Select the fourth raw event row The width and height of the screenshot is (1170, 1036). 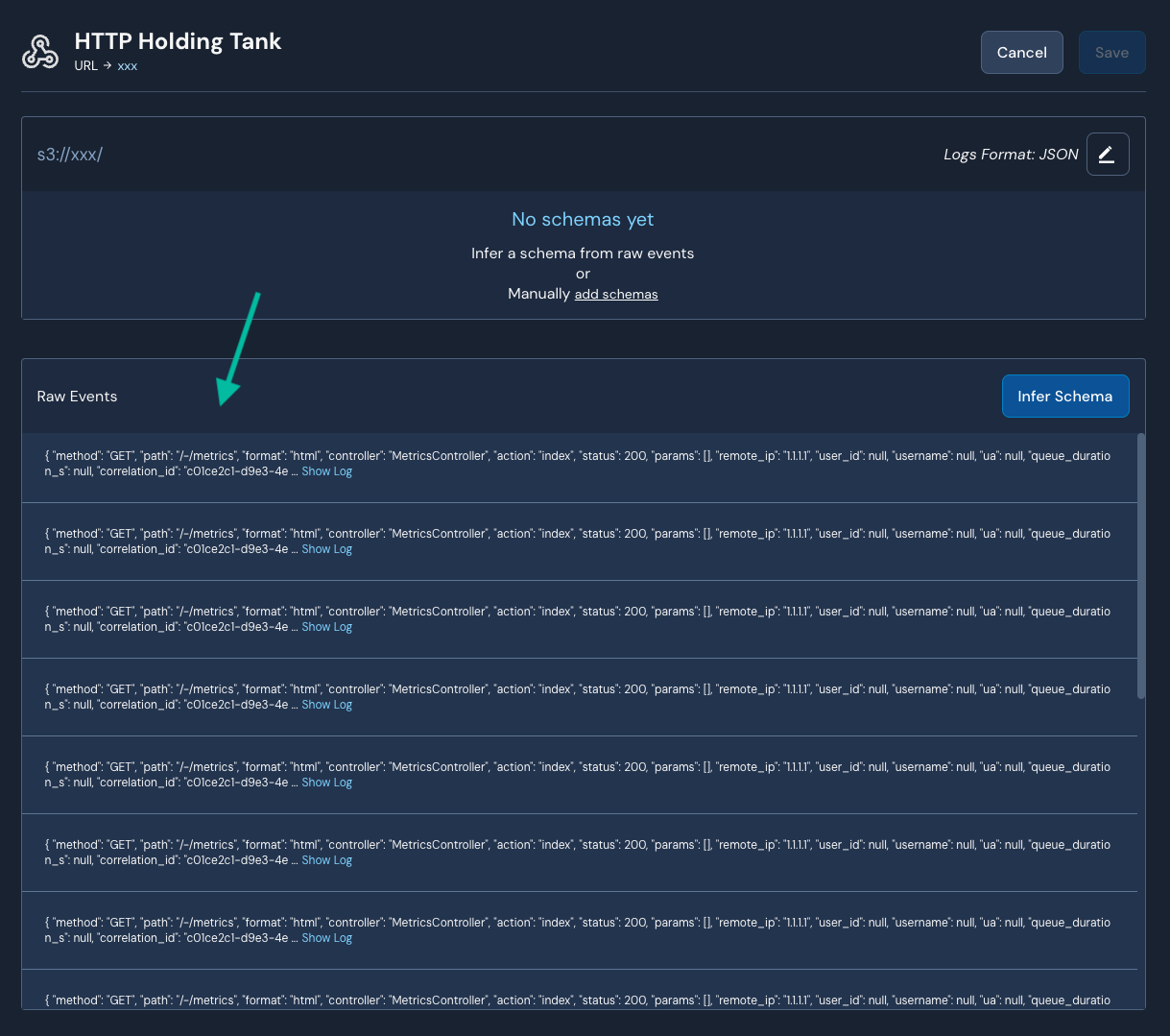(576, 696)
